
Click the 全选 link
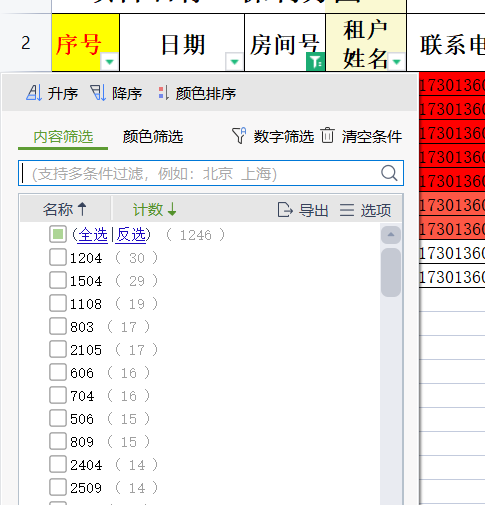(92, 235)
